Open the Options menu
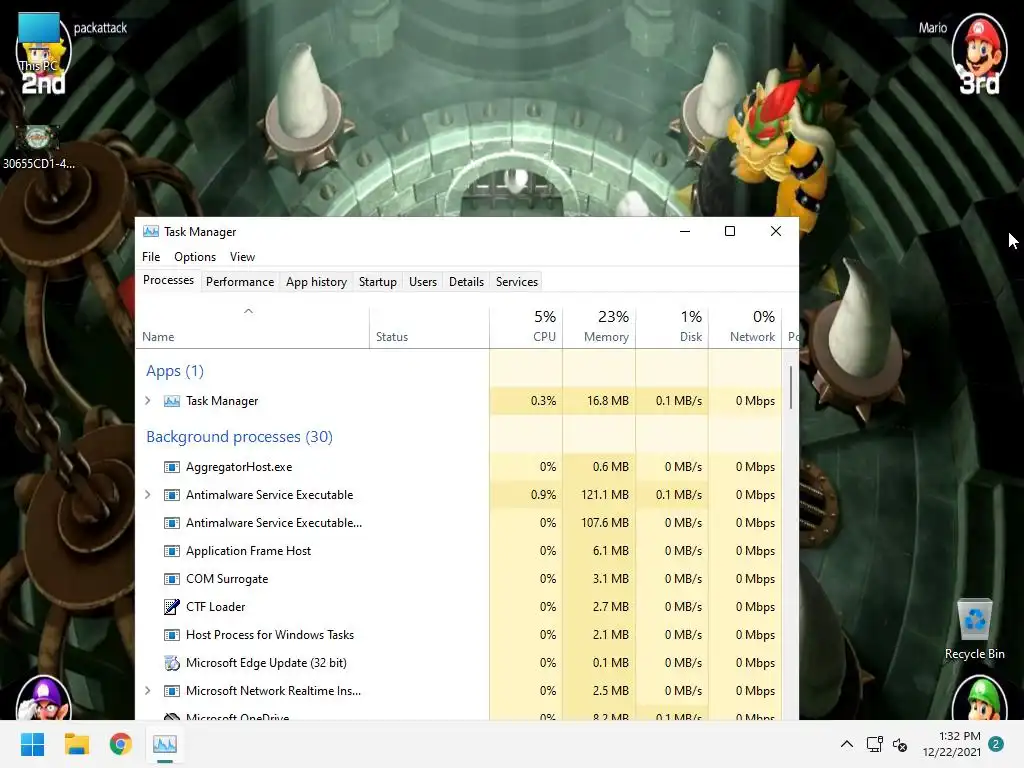This screenshot has width=1024, height=768. [195, 257]
